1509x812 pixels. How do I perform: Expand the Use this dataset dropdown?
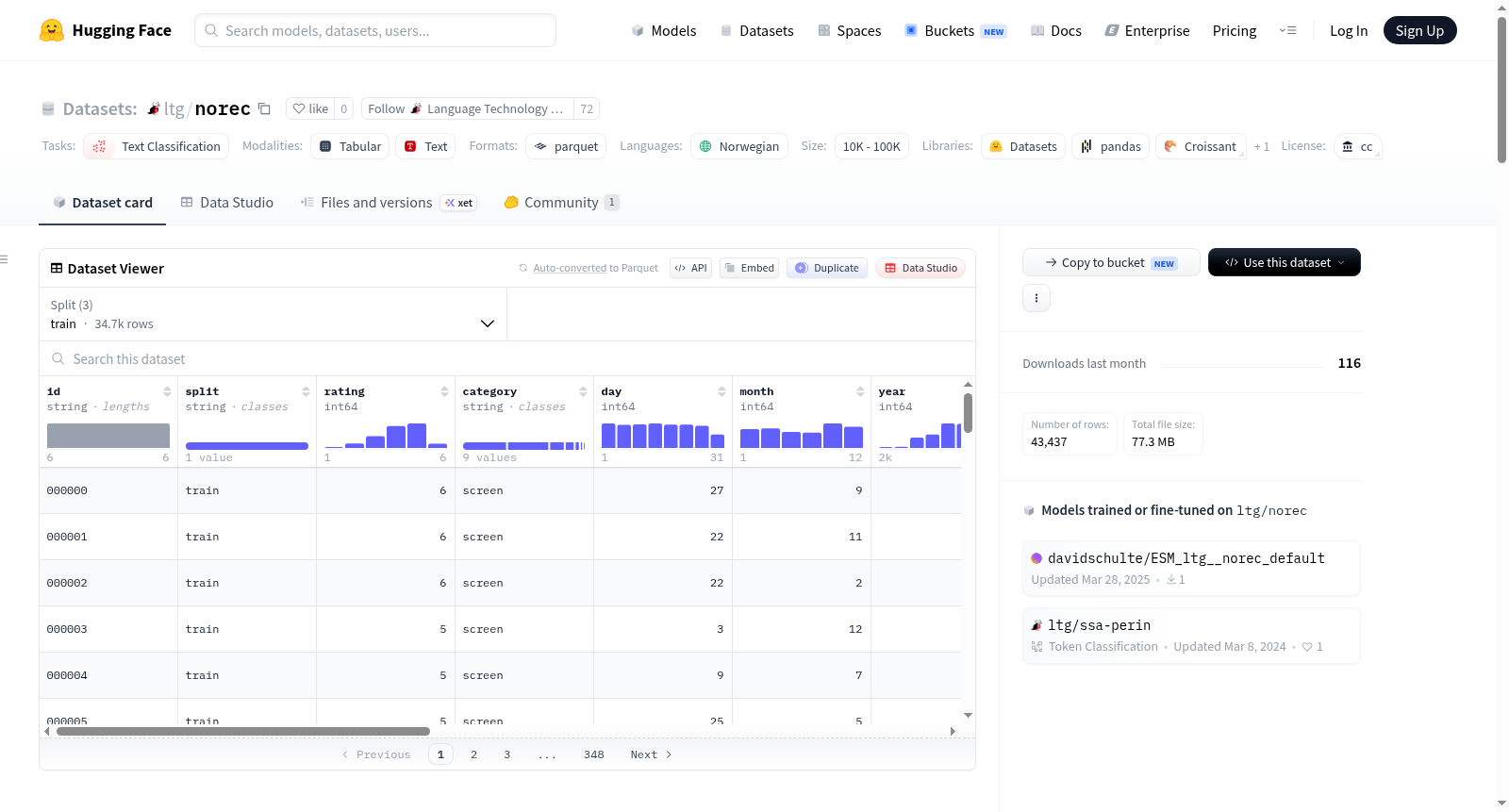point(1285,262)
